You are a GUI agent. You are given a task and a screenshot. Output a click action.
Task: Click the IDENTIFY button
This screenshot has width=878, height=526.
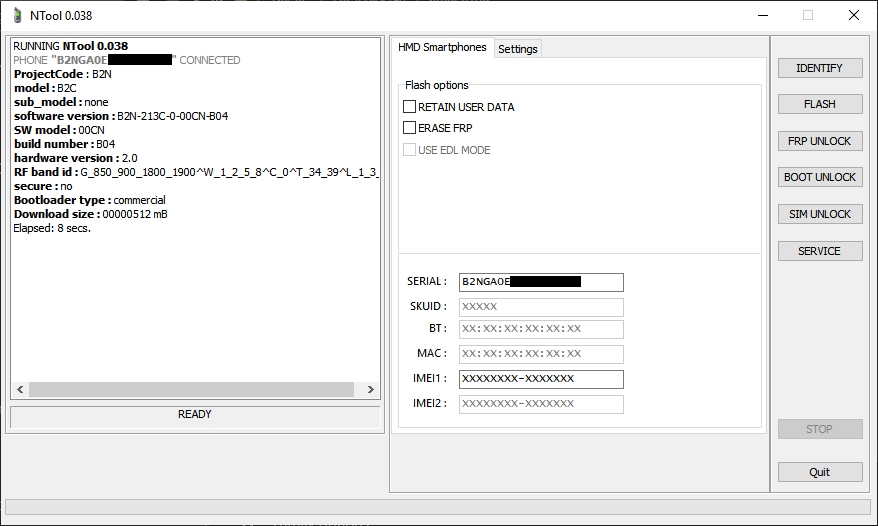[x=820, y=68]
